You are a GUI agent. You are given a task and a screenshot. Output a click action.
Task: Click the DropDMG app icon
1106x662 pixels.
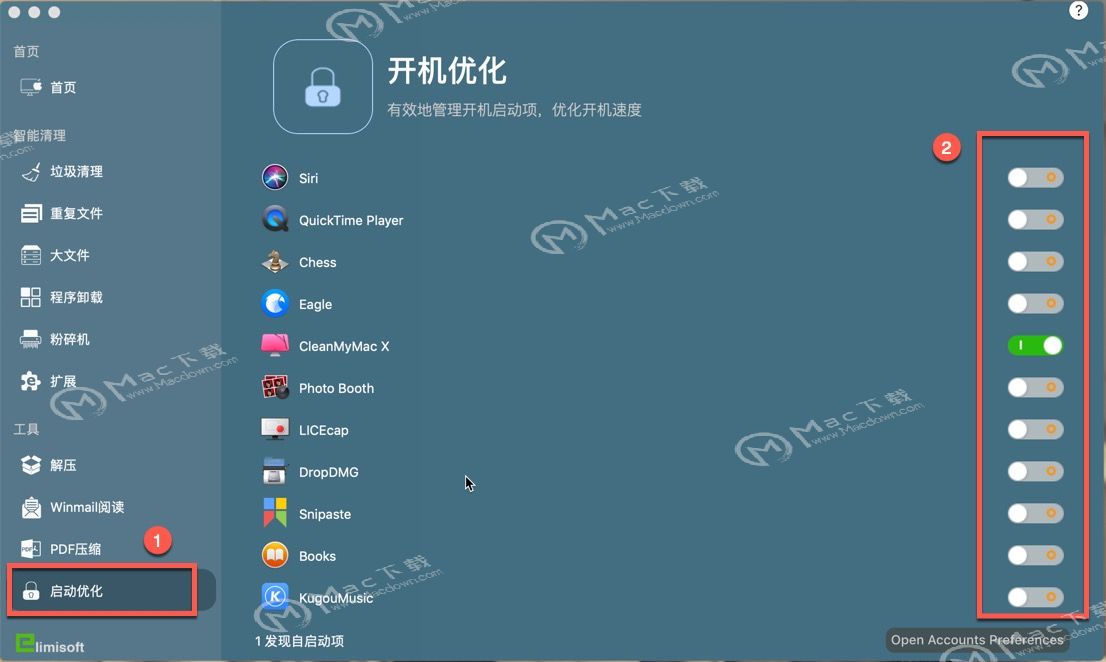275,472
